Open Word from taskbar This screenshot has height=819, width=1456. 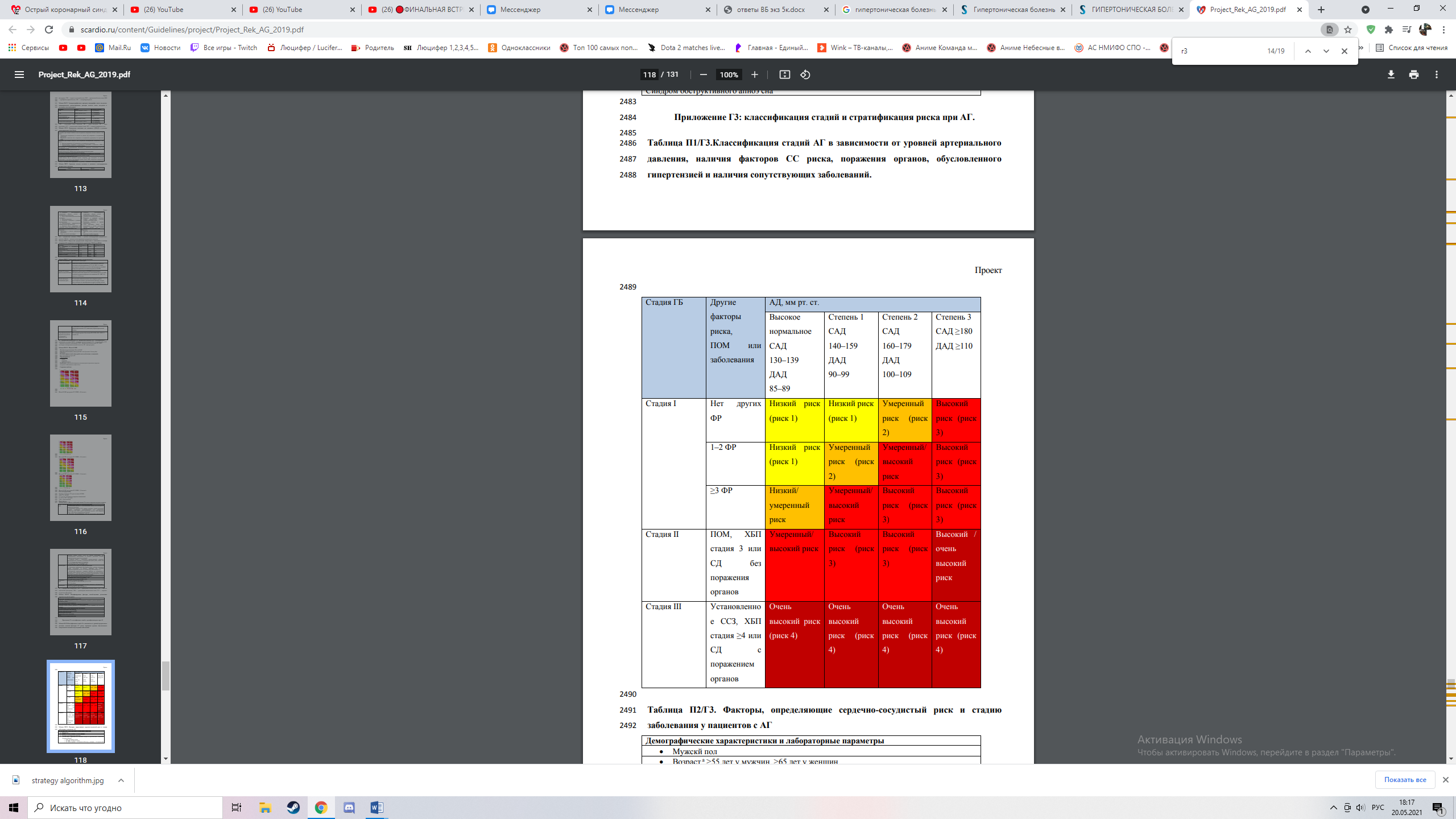pyautogui.click(x=377, y=808)
